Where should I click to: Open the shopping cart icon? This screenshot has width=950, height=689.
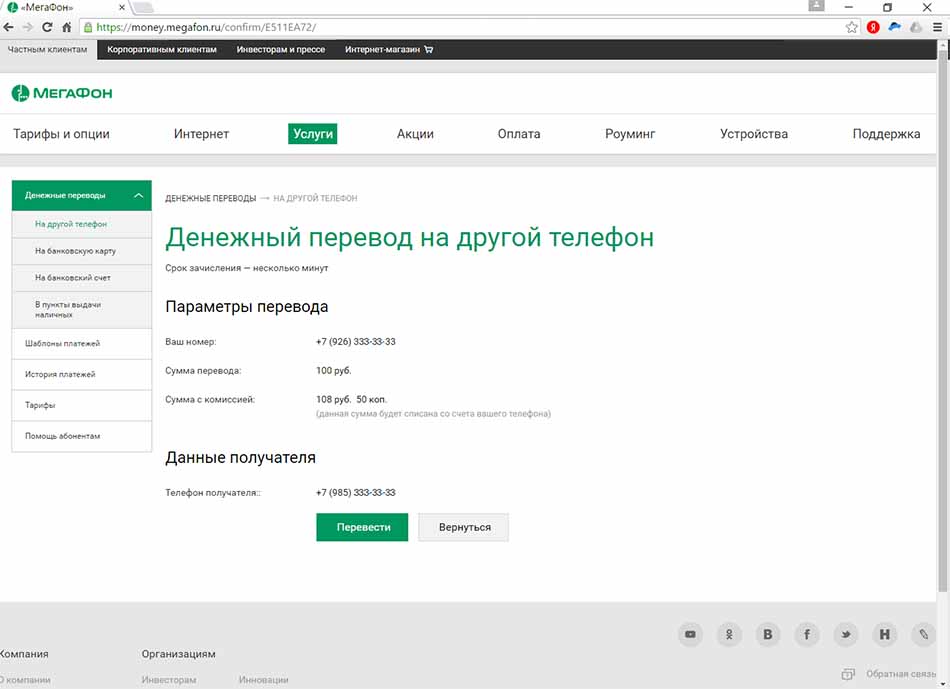point(429,50)
